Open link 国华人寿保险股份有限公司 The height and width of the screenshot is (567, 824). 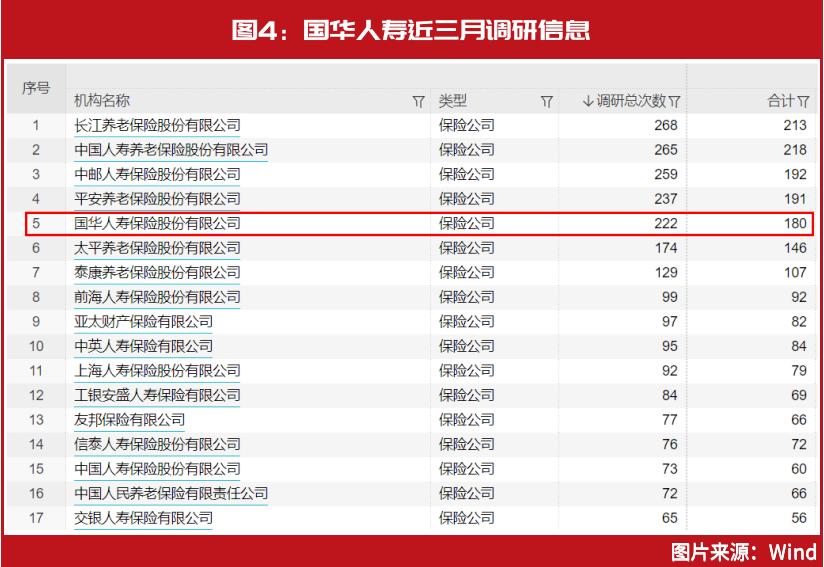click(x=157, y=223)
